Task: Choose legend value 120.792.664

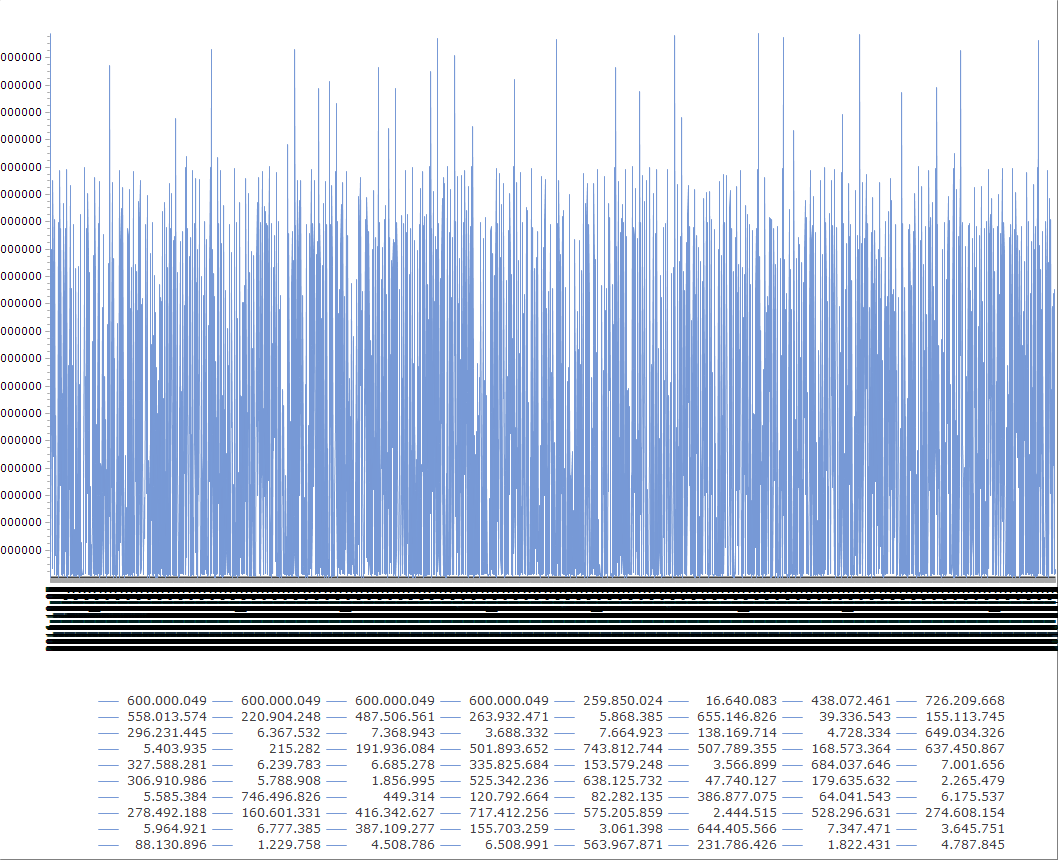Action: click(x=509, y=797)
